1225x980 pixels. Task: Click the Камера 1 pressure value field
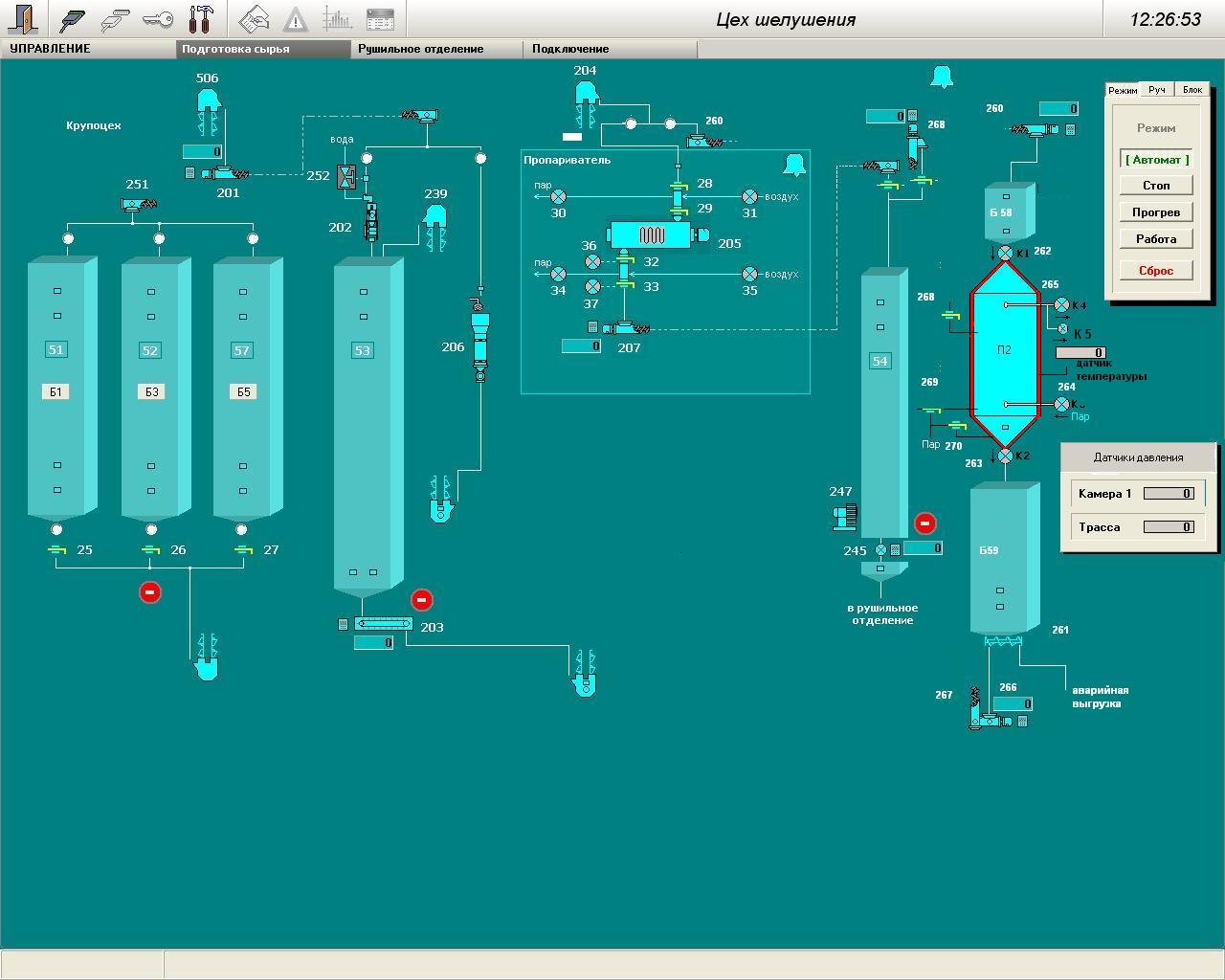coord(1169,494)
